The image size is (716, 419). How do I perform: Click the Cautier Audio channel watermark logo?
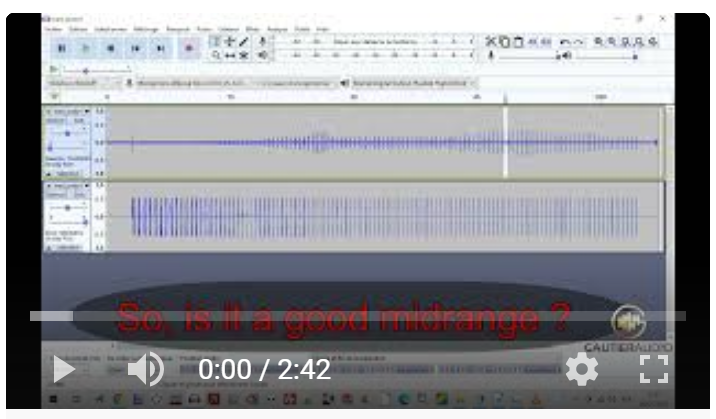click(x=628, y=323)
